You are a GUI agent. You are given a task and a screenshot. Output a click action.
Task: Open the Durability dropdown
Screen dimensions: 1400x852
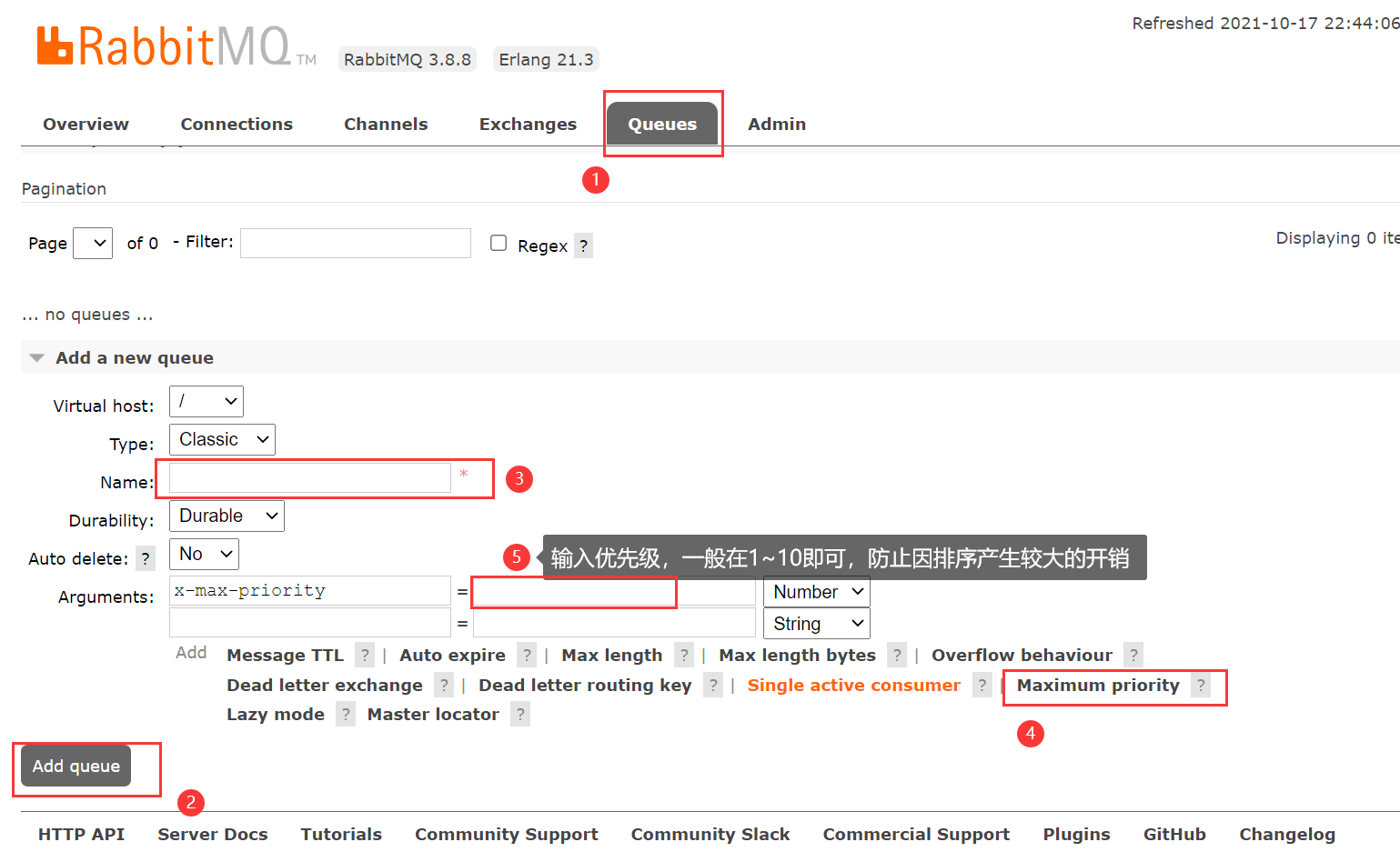tap(227, 516)
